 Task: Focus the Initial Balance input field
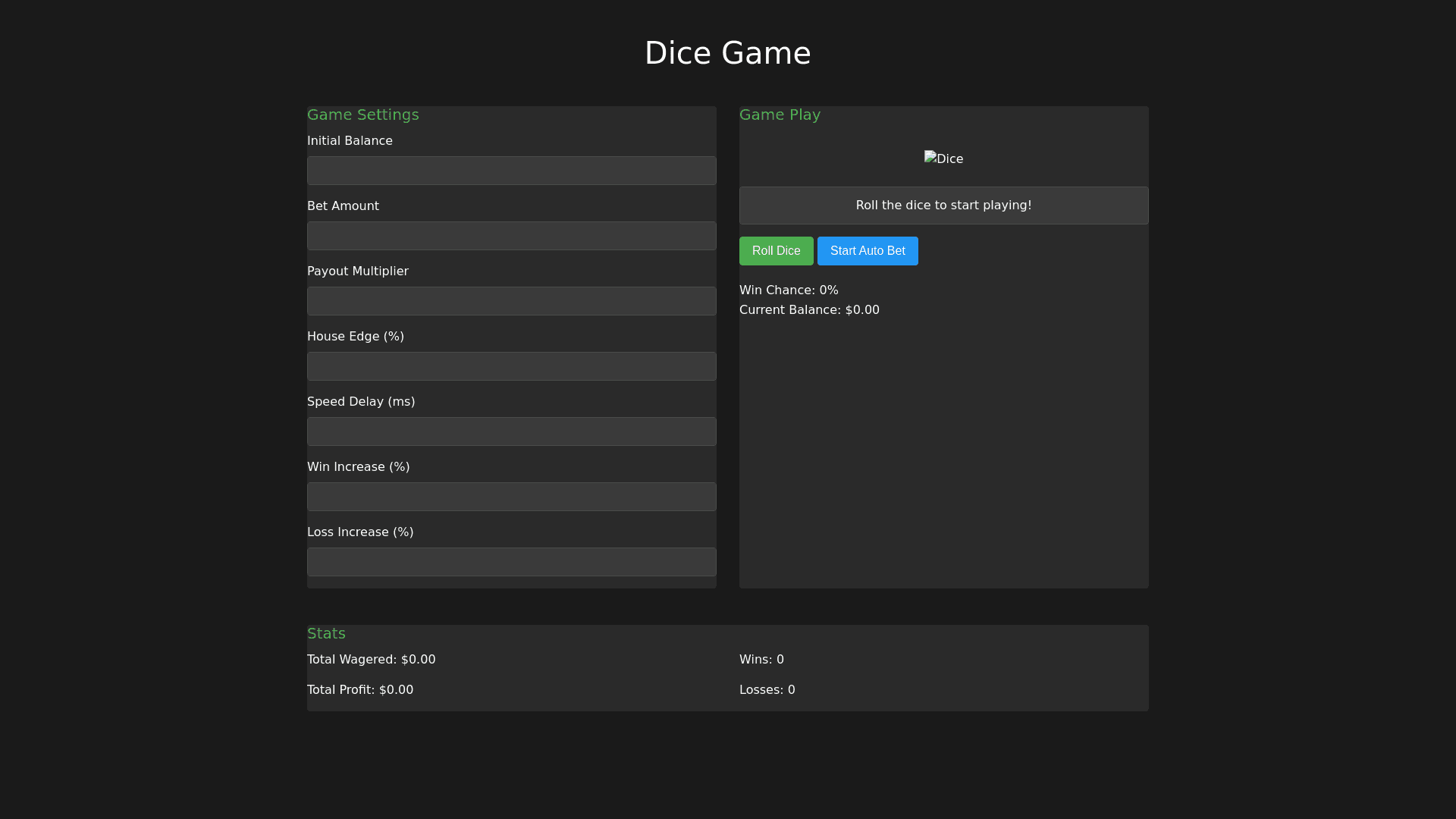click(511, 171)
